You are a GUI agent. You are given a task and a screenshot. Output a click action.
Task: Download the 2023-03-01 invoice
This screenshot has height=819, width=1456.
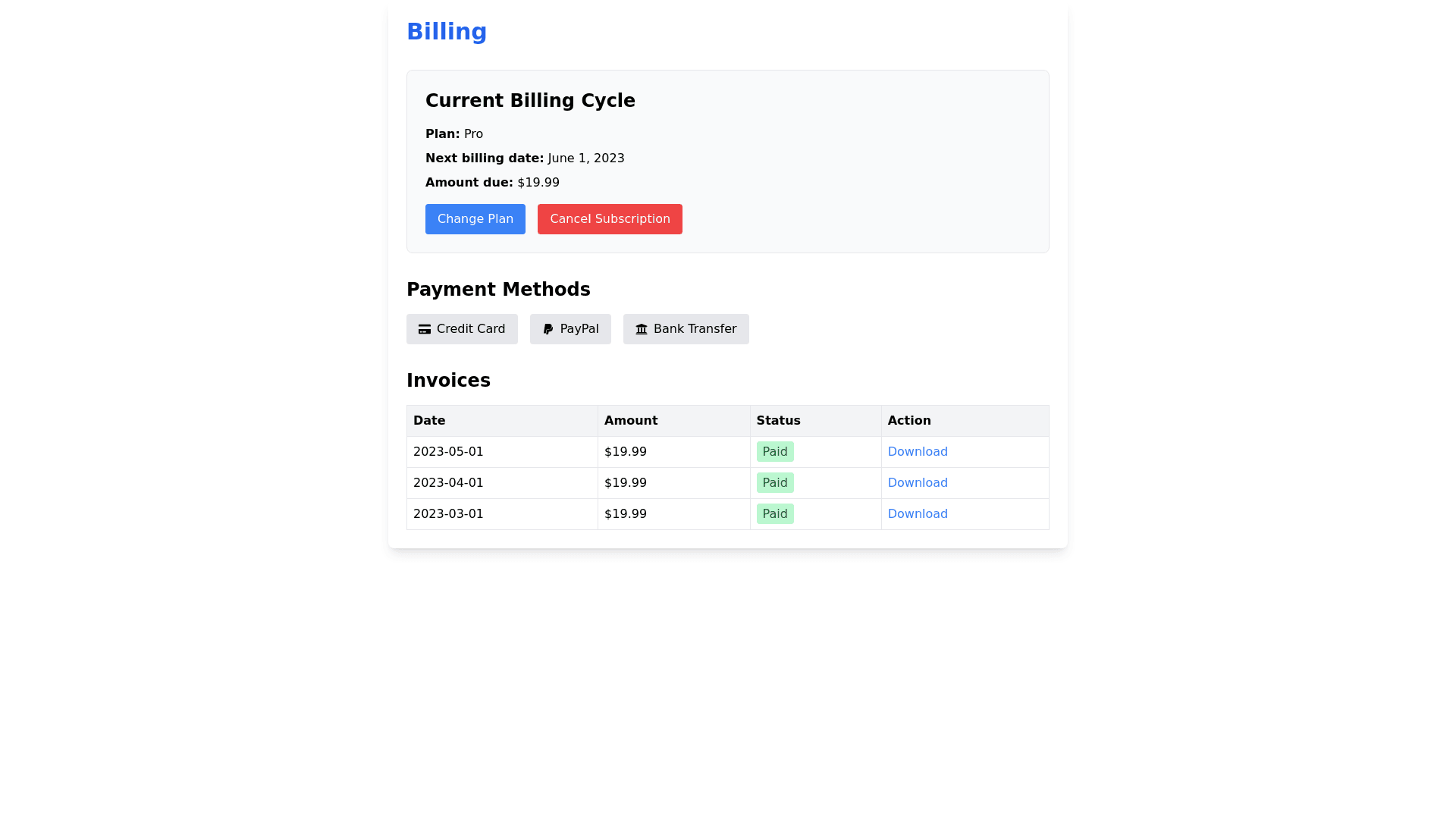tap(918, 514)
